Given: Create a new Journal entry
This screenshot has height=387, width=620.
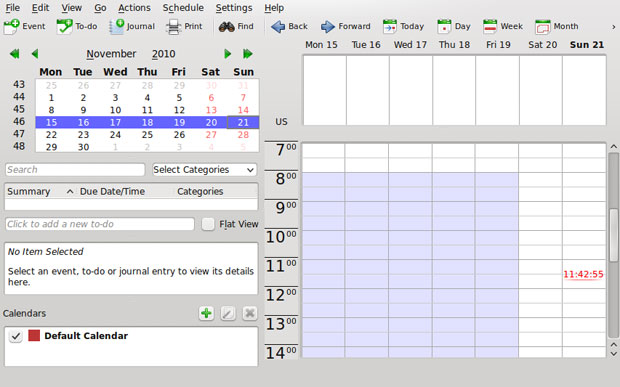Looking at the screenshot, I should pos(132,26).
